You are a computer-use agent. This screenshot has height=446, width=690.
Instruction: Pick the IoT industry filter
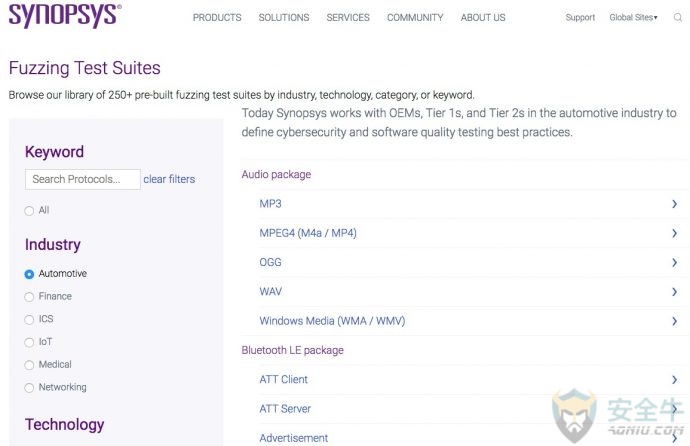coord(29,342)
